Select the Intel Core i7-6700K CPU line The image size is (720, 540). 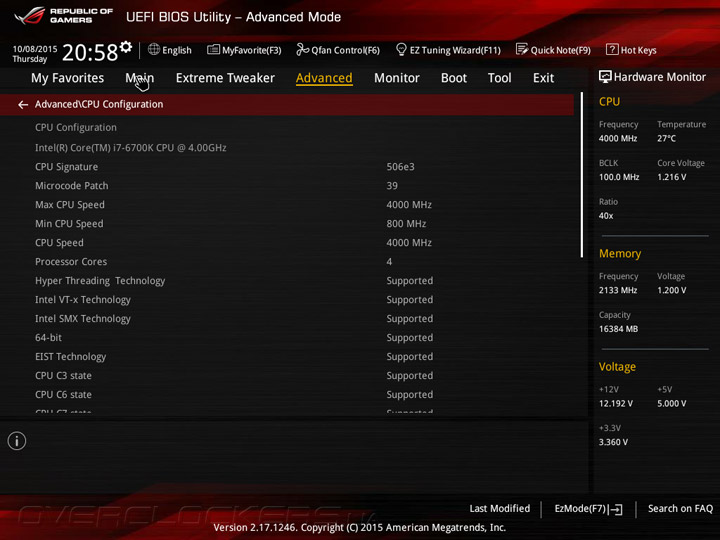pyautogui.click(x=131, y=148)
